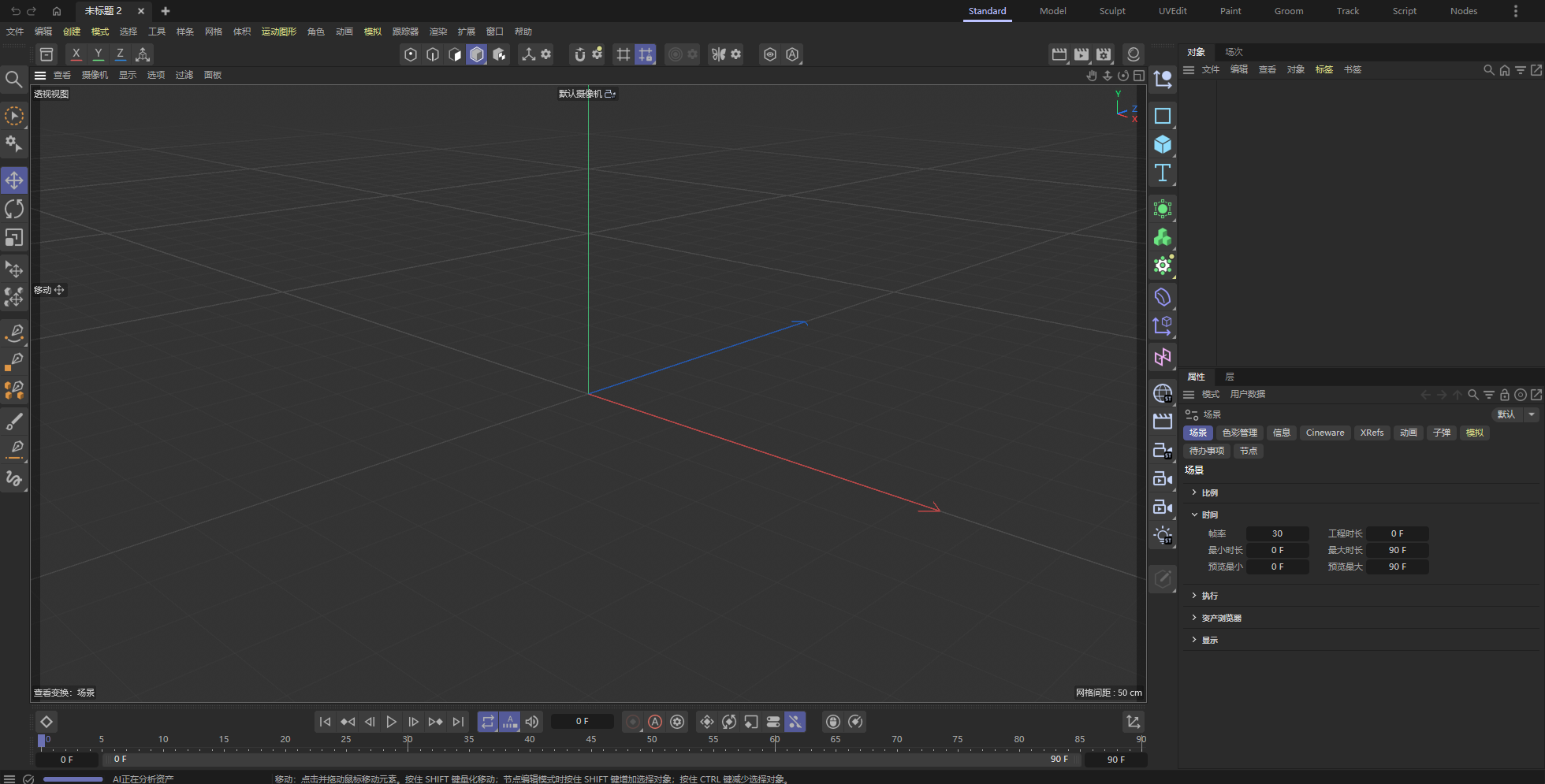Open the 渲染 menu in the menu bar
Viewport: 1545px width, 784px height.
[x=437, y=32]
